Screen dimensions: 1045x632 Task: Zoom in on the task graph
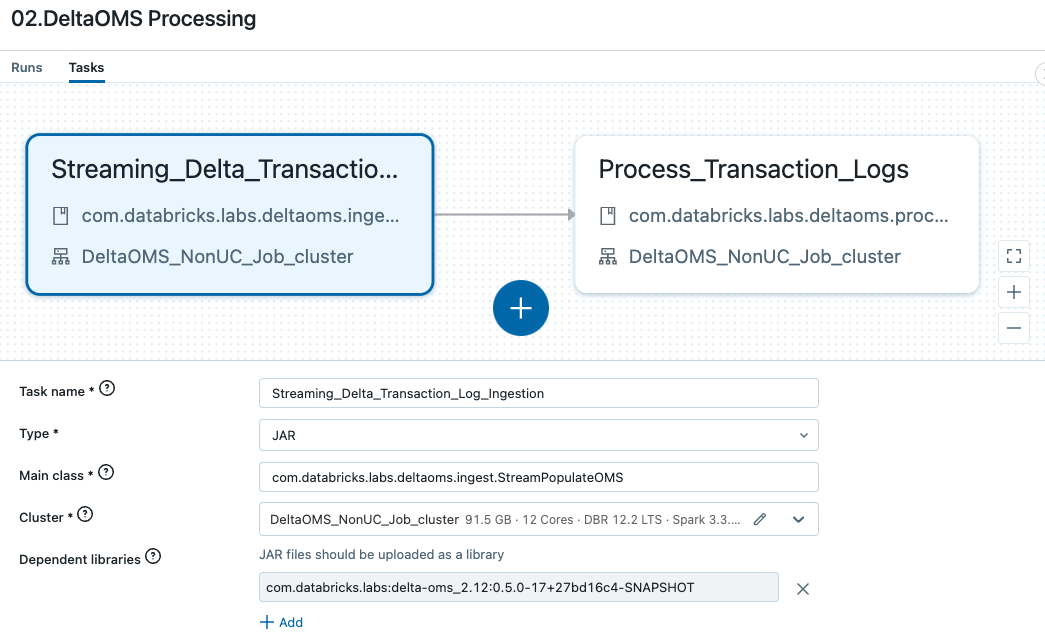(1014, 292)
